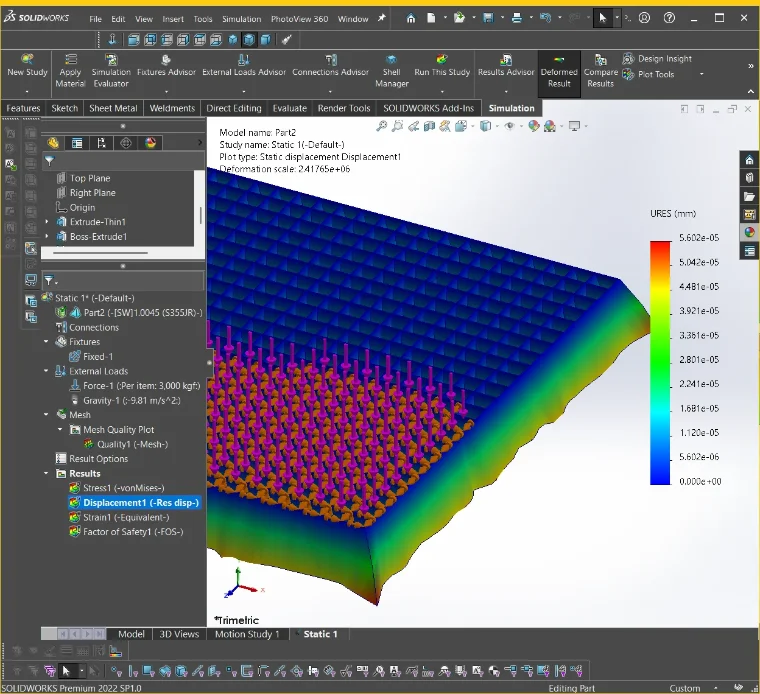760x694 pixels.
Task: Collapse the External Loads folder
Action: tap(47, 371)
